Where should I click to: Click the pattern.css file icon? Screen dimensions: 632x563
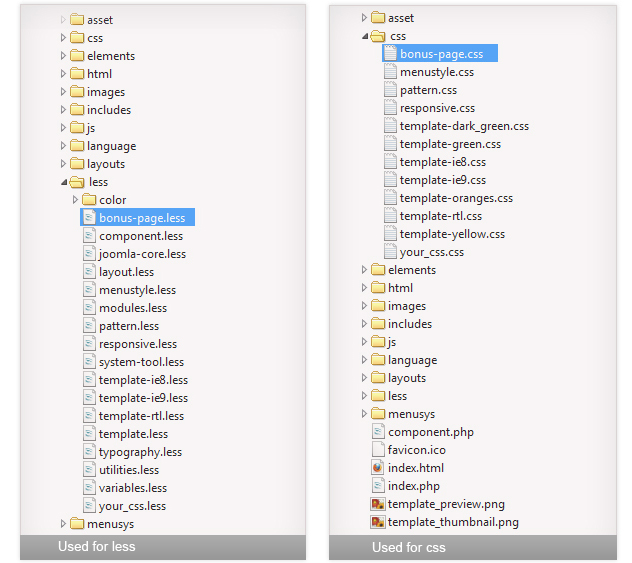(x=390, y=90)
